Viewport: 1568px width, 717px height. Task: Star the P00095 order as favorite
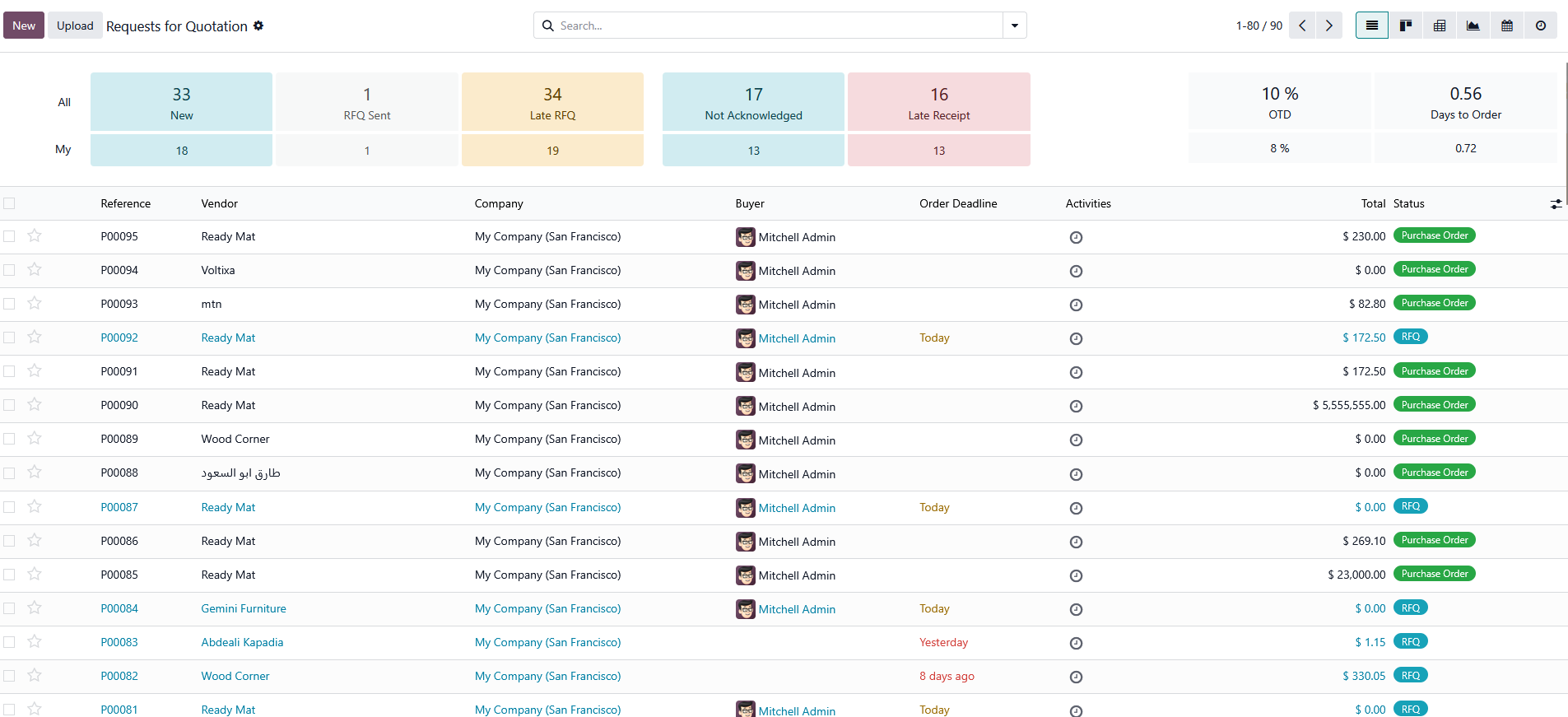35,236
